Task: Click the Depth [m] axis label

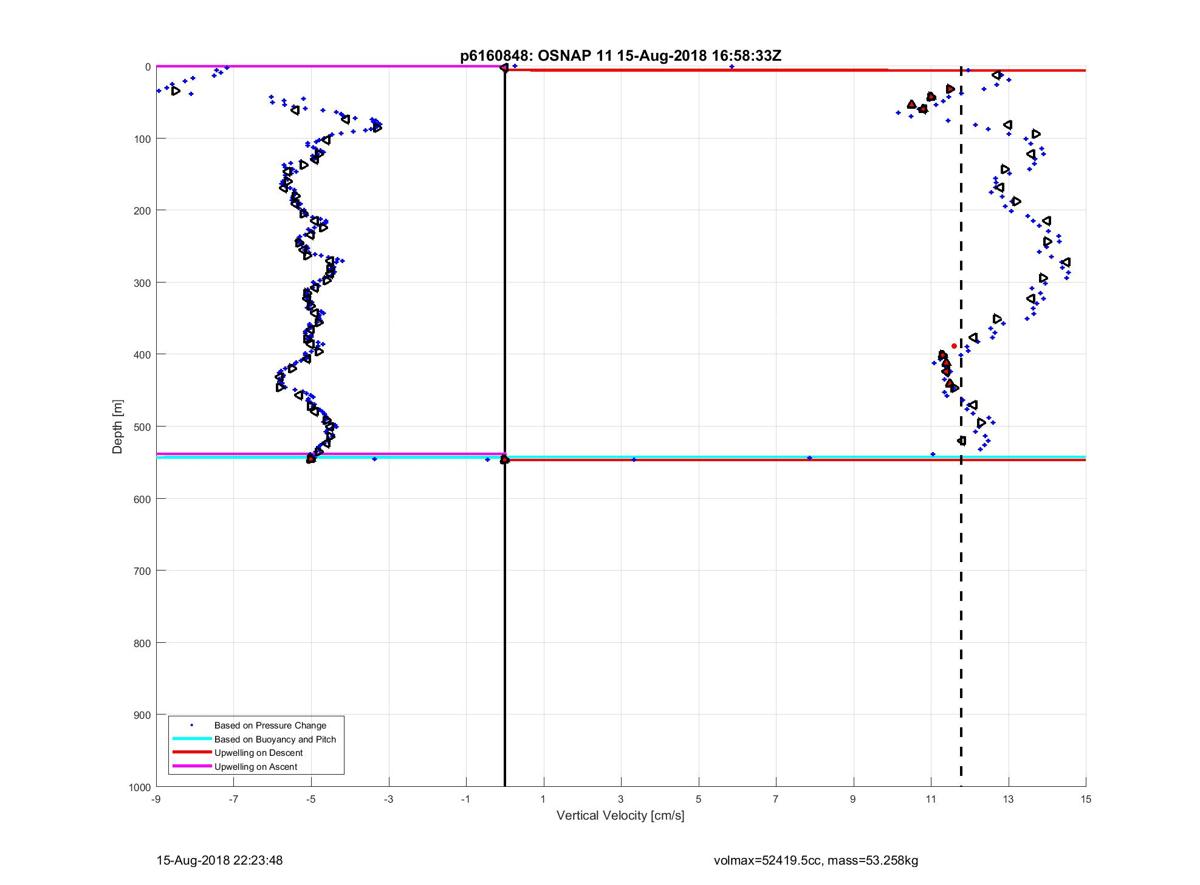Action: (118, 427)
